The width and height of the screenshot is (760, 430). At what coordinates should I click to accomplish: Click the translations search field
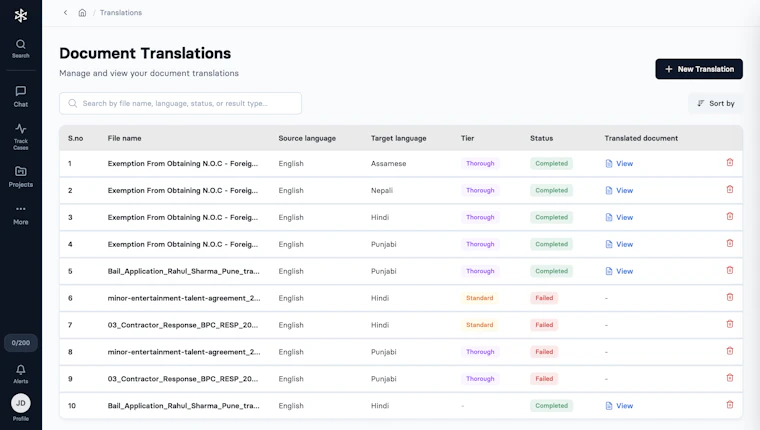180,103
